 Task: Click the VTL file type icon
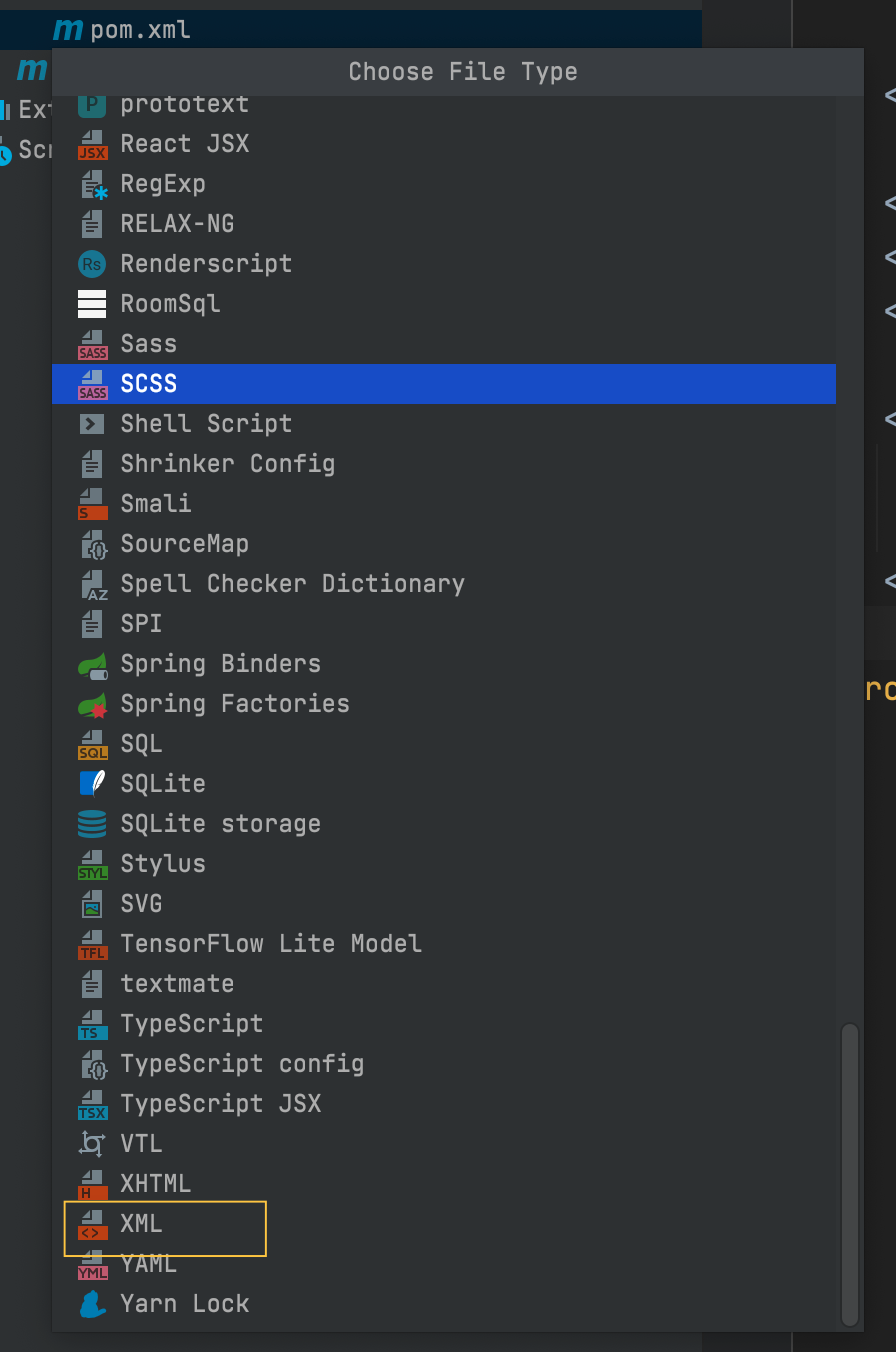pyautogui.click(x=92, y=1144)
